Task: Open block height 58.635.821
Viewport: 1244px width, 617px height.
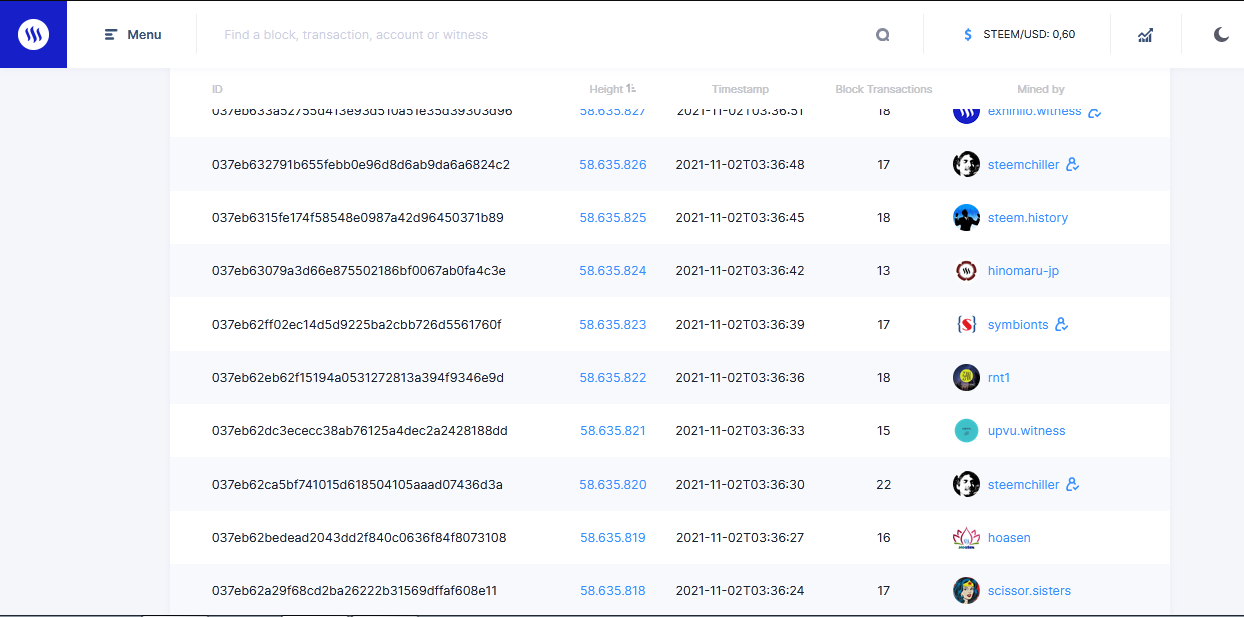Action: pos(613,431)
